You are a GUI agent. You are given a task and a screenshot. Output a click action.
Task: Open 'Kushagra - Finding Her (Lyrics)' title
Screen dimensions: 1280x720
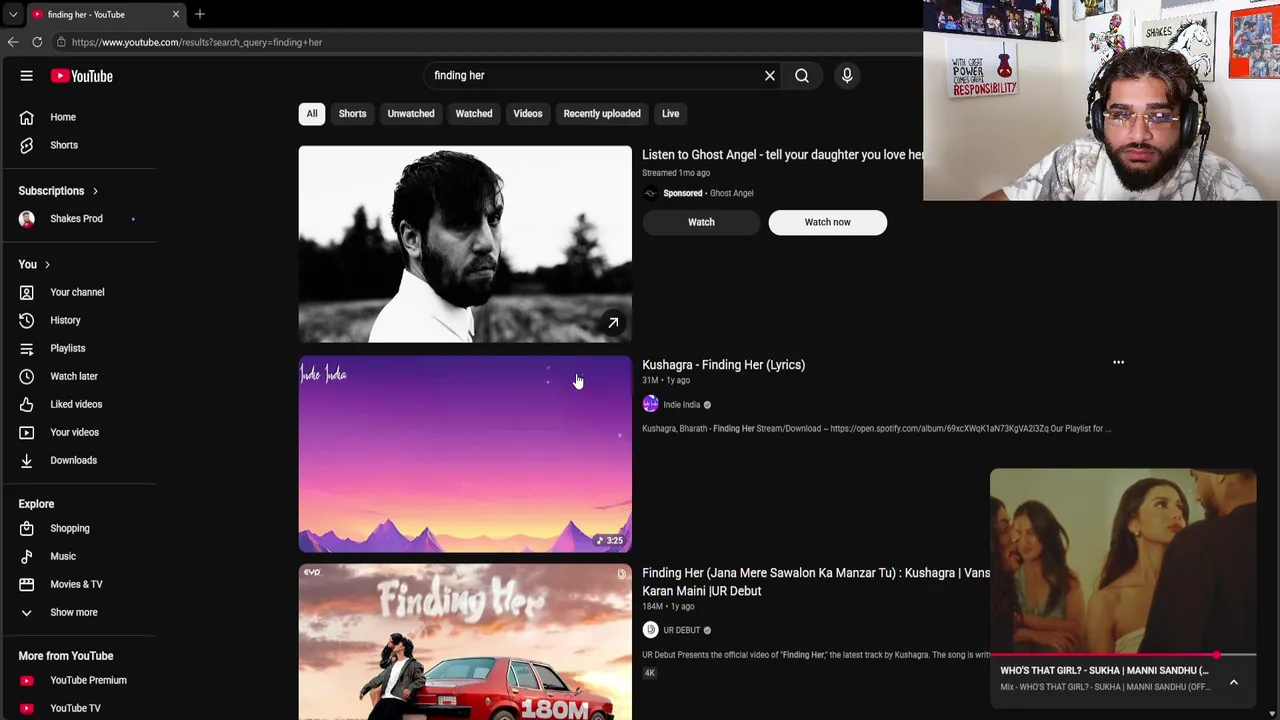(x=723, y=365)
